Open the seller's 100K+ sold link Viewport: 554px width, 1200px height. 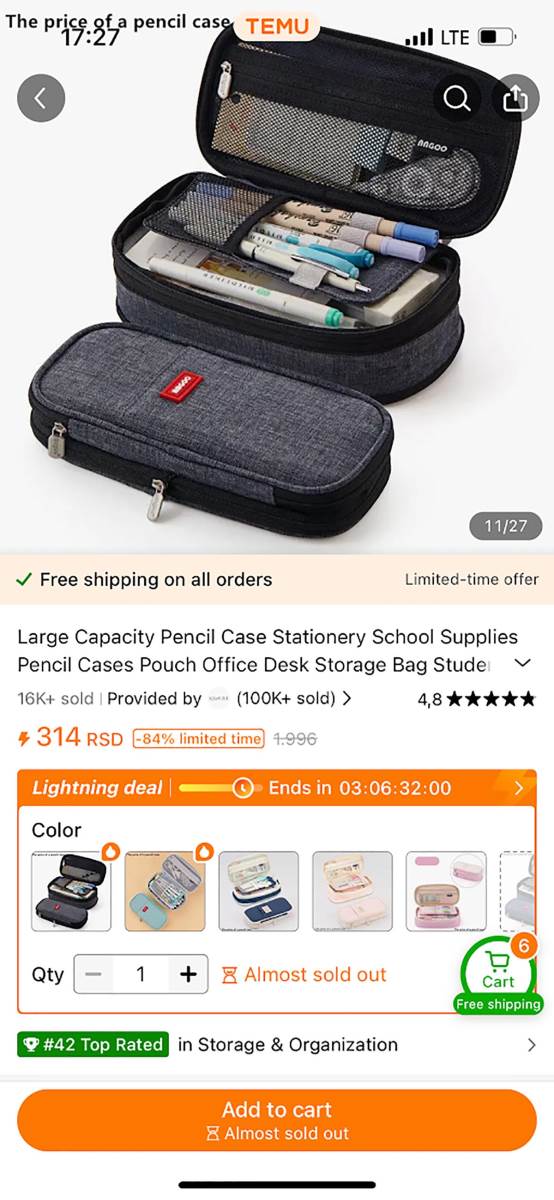(294, 699)
